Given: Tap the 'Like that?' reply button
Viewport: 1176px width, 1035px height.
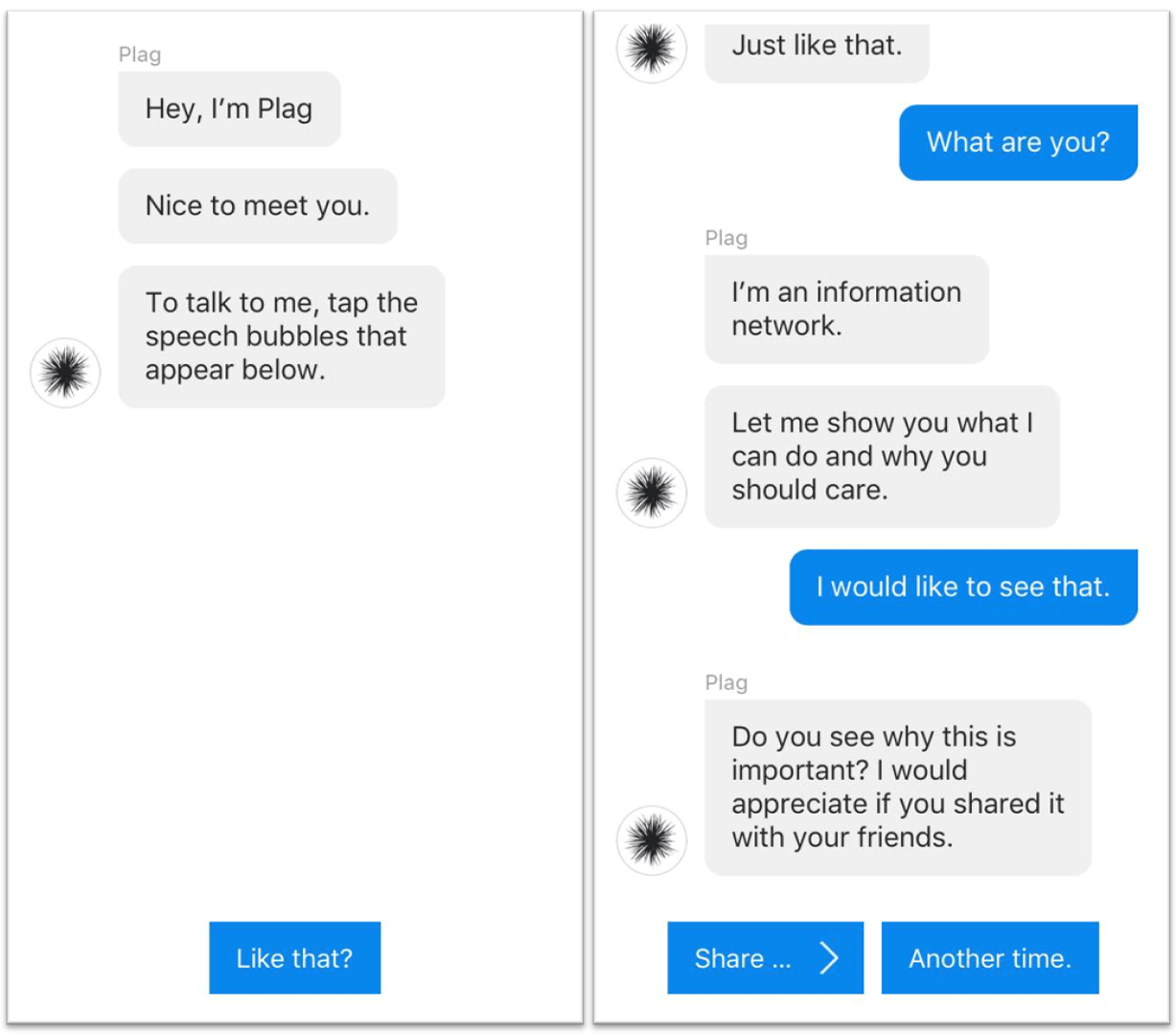Looking at the screenshot, I should [x=294, y=958].
